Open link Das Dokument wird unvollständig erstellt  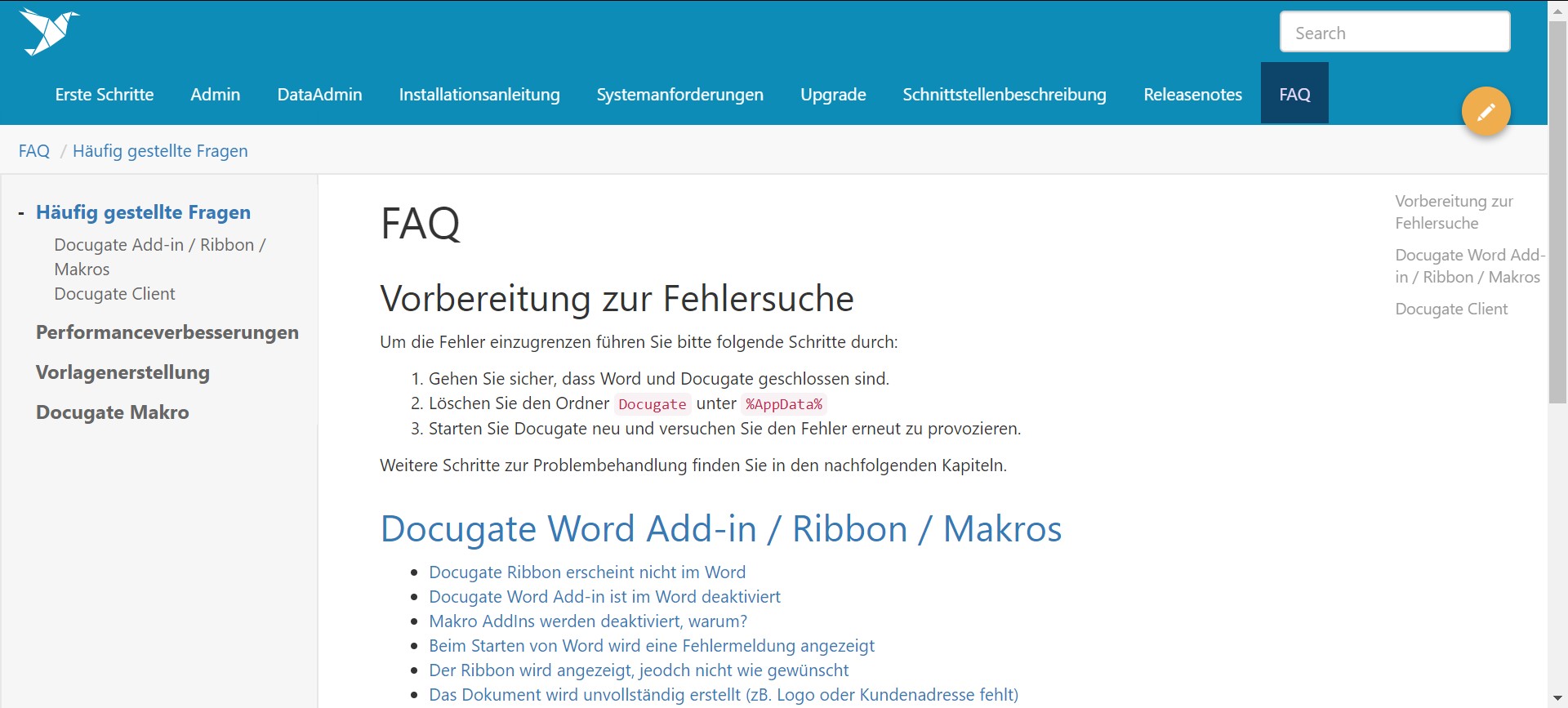coord(724,695)
